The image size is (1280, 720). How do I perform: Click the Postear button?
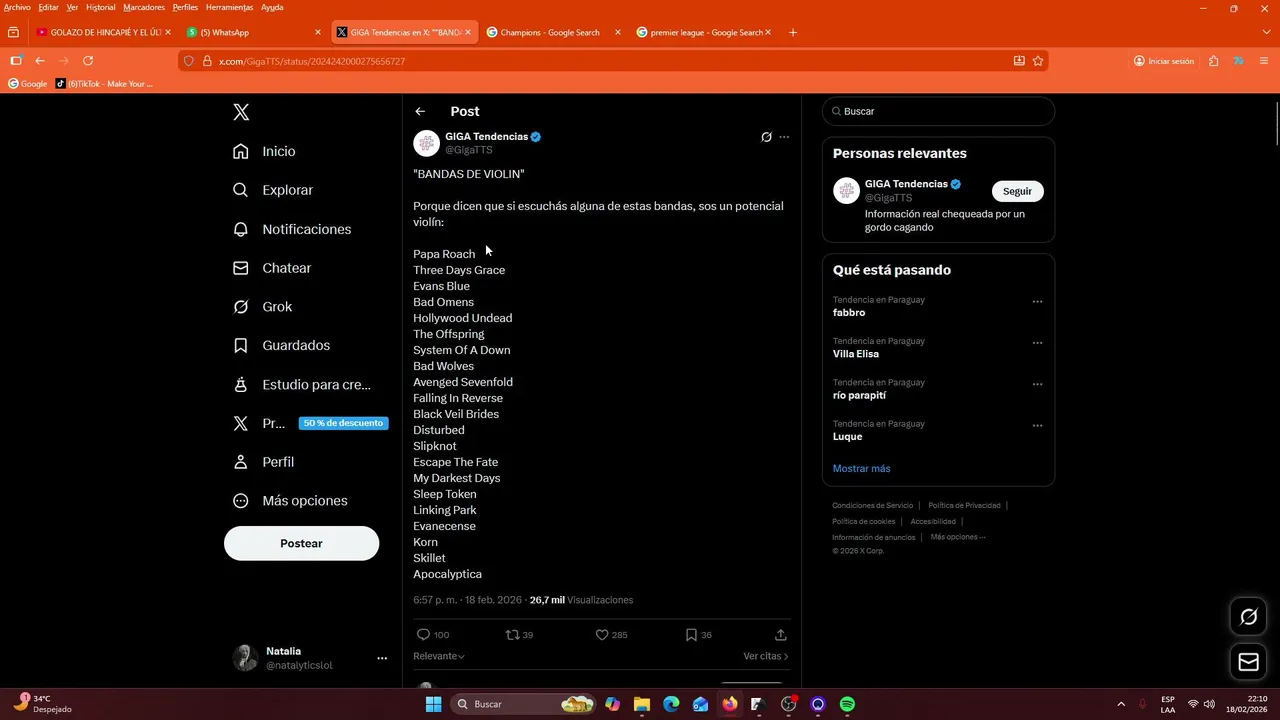[301, 543]
